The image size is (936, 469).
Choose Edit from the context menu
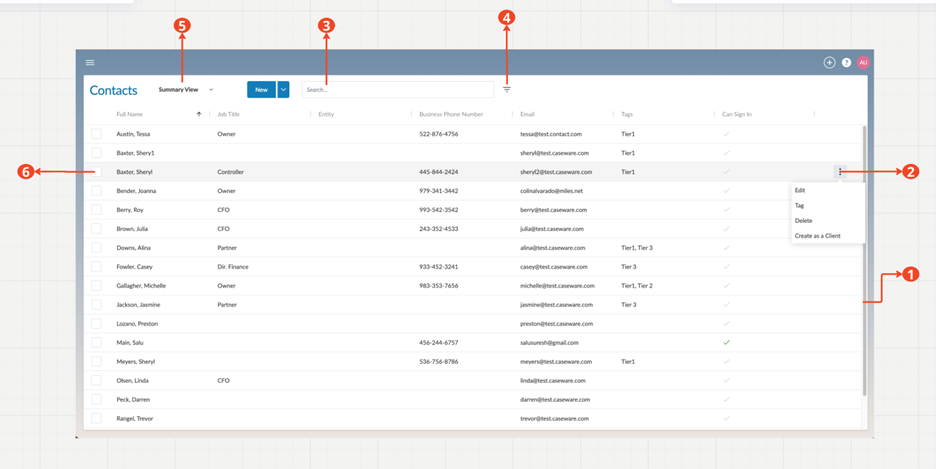[800, 190]
